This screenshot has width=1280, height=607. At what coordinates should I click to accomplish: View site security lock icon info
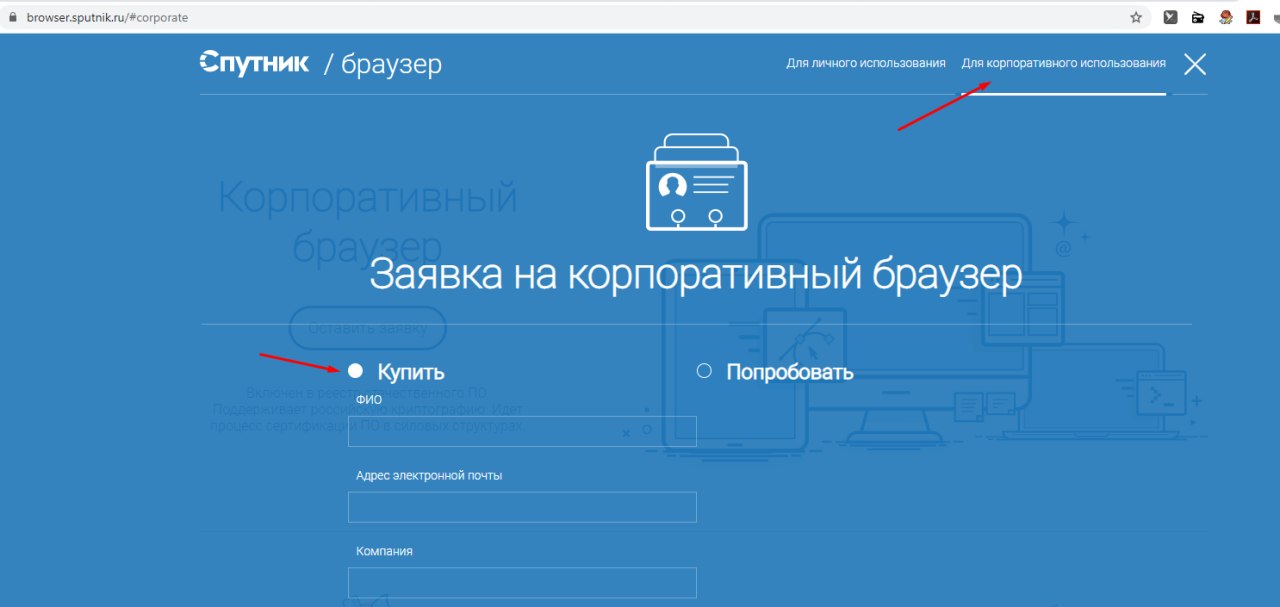(x=13, y=17)
